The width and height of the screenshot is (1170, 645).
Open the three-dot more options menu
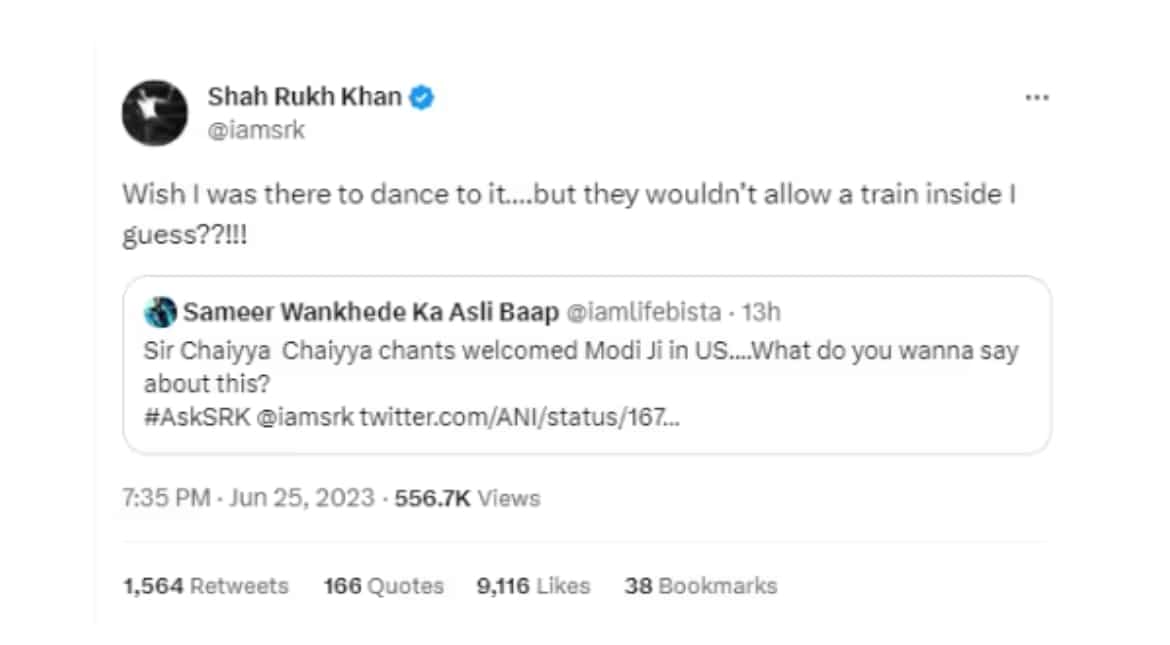point(1037,97)
